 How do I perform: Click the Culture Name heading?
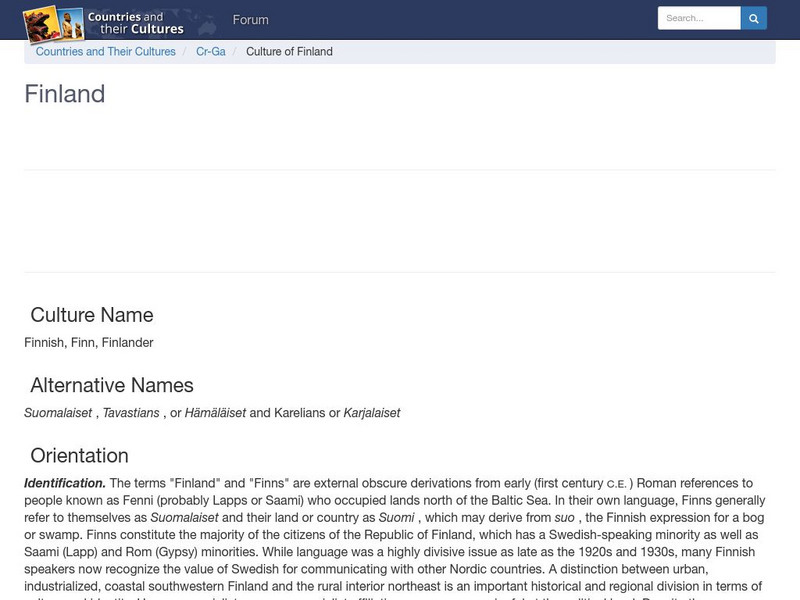pyautogui.click(x=92, y=315)
